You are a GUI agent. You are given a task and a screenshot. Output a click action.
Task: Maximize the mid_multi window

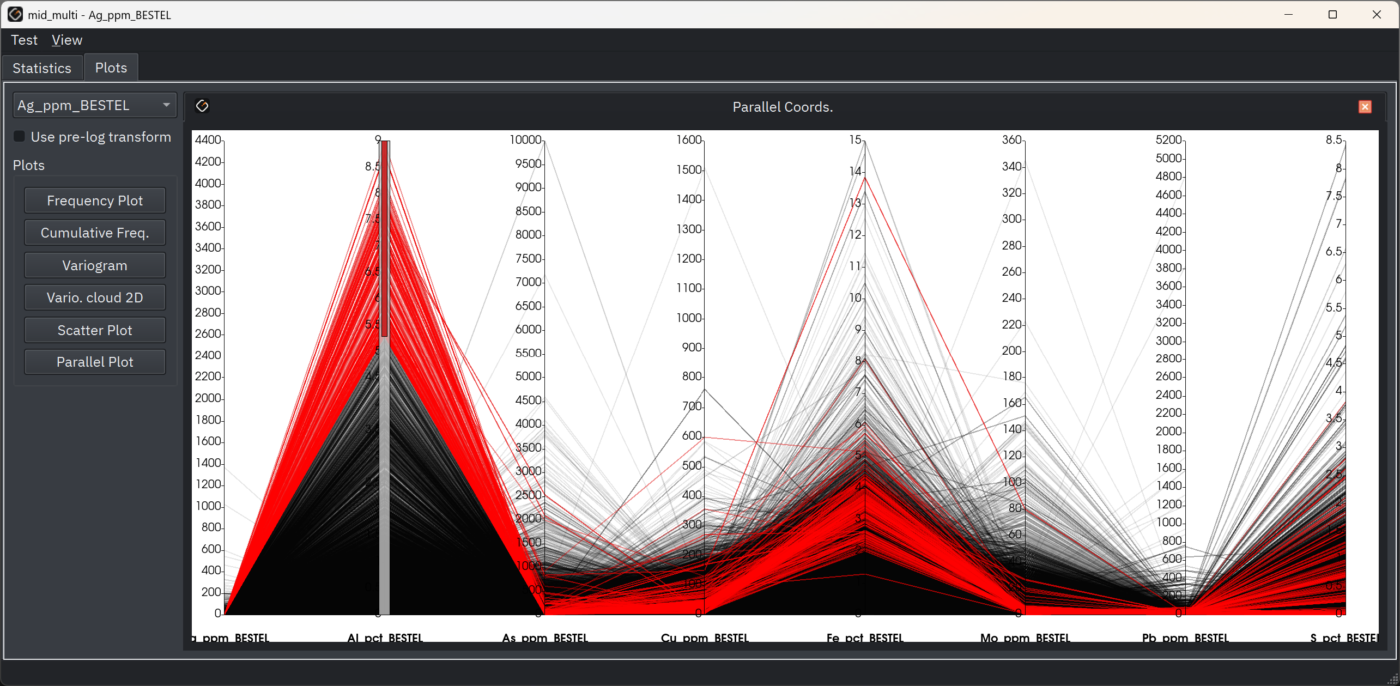tap(1333, 14)
